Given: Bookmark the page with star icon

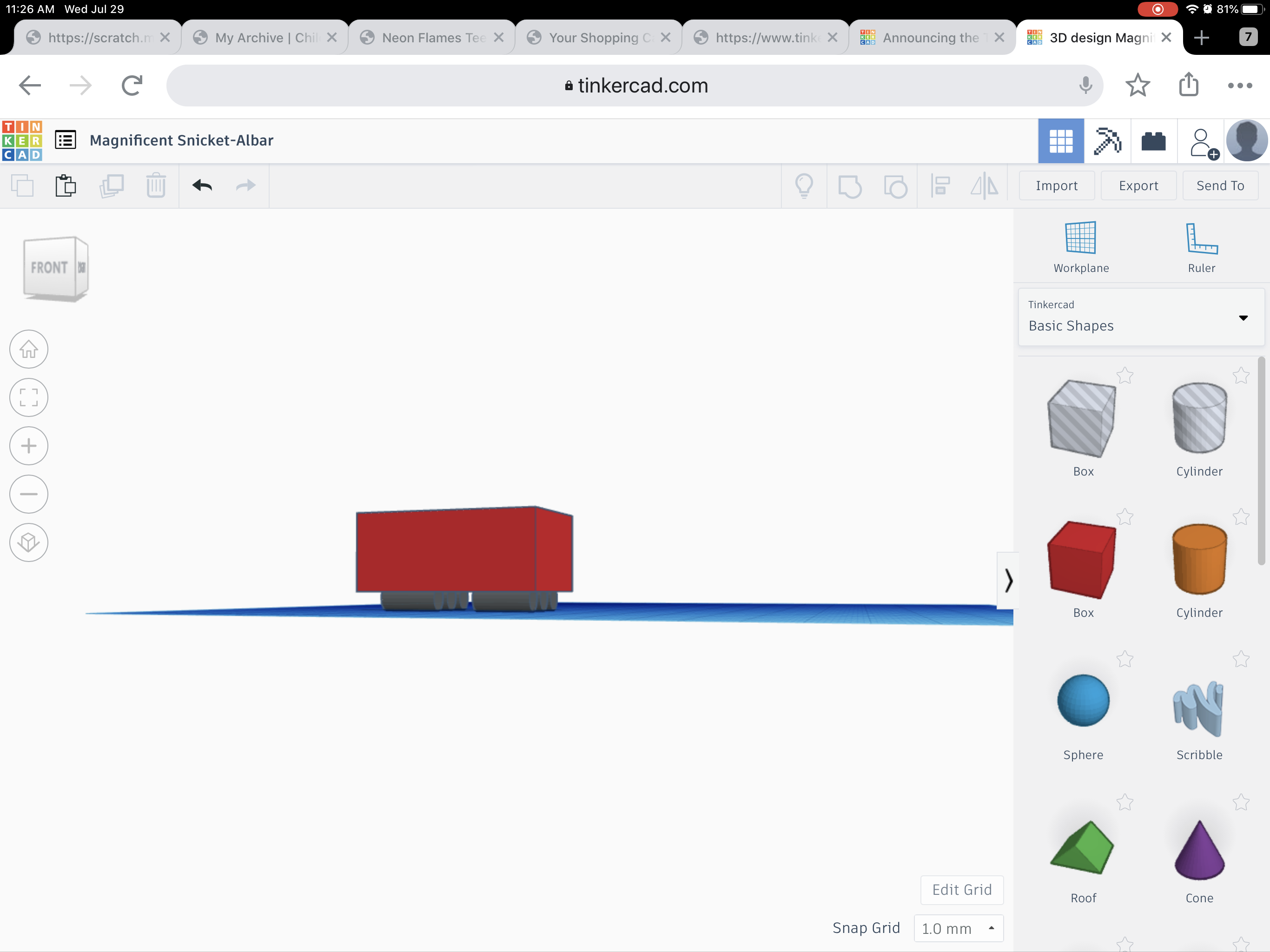Looking at the screenshot, I should (1138, 86).
